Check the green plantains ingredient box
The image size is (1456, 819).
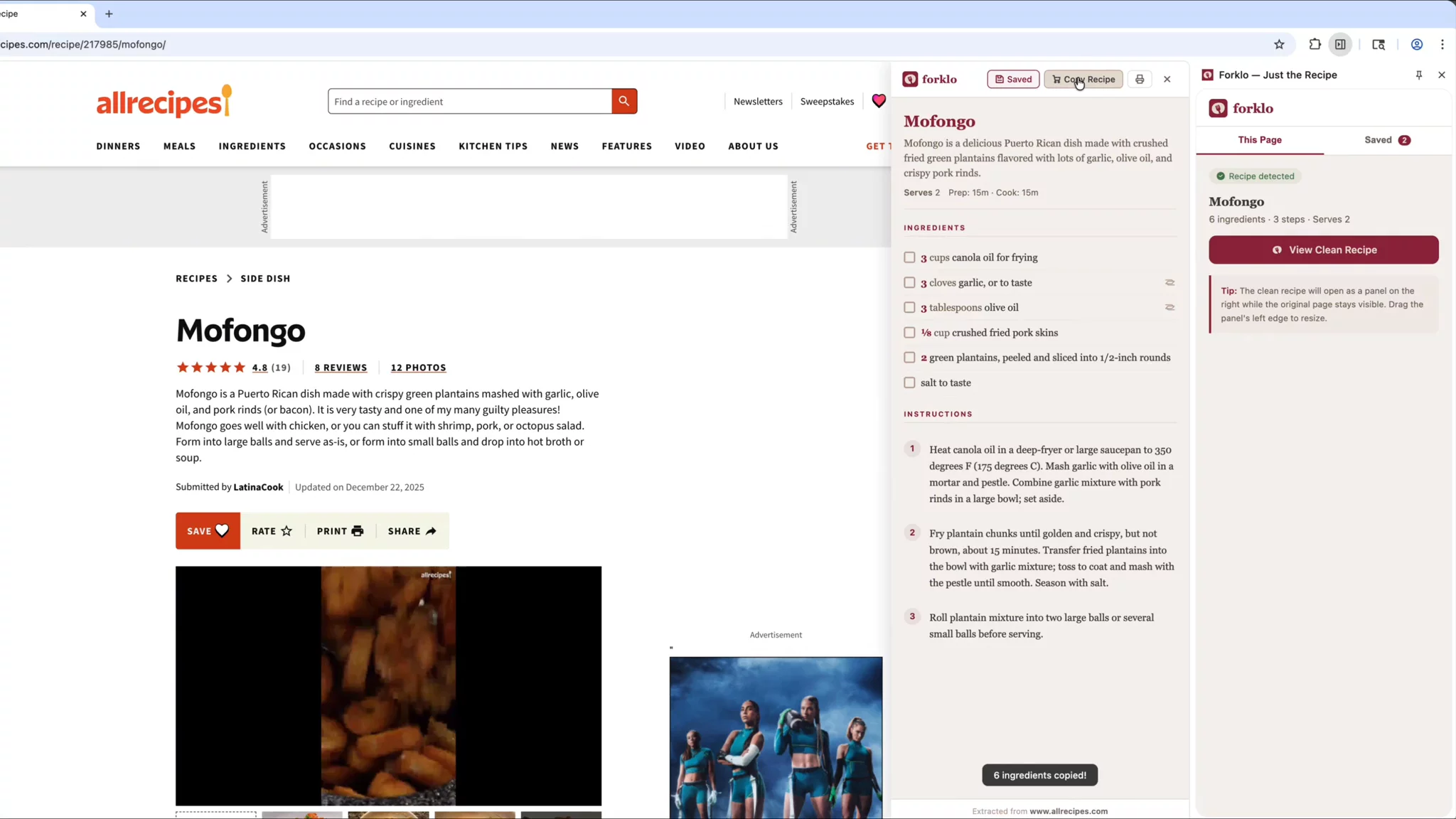click(909, 357)
